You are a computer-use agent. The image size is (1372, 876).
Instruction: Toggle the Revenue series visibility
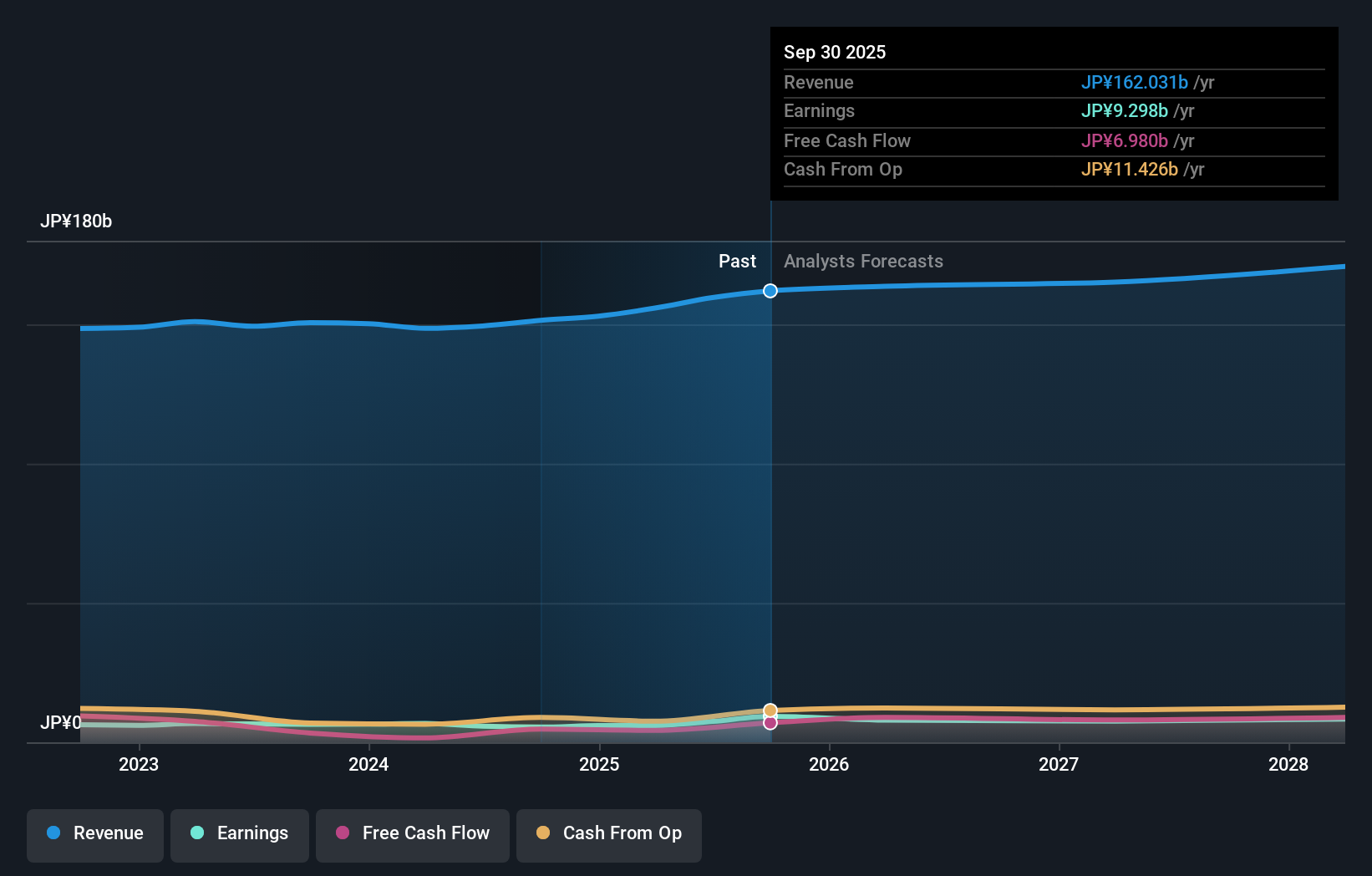94,835
